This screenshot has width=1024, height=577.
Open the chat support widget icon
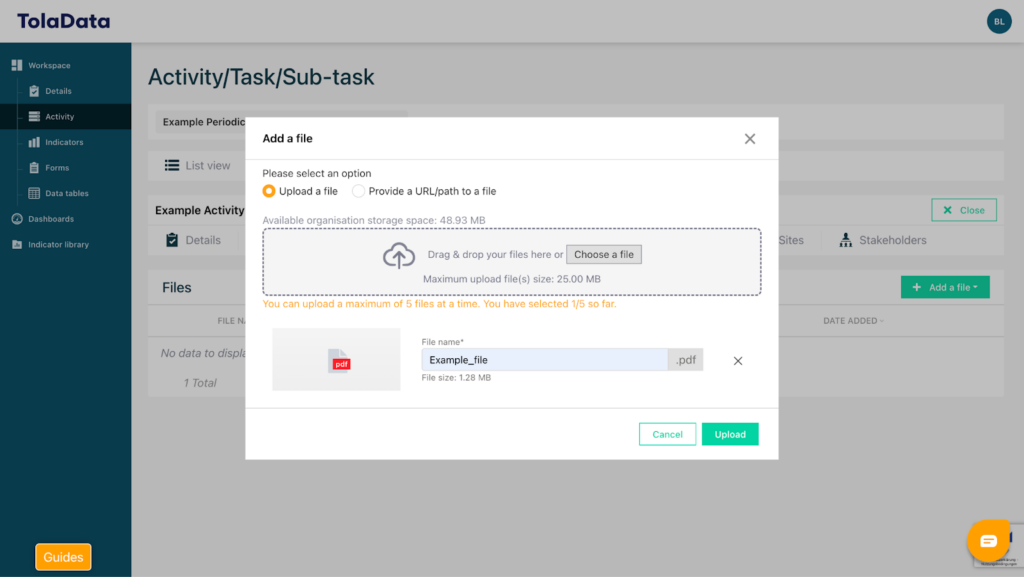pos(988,541)
